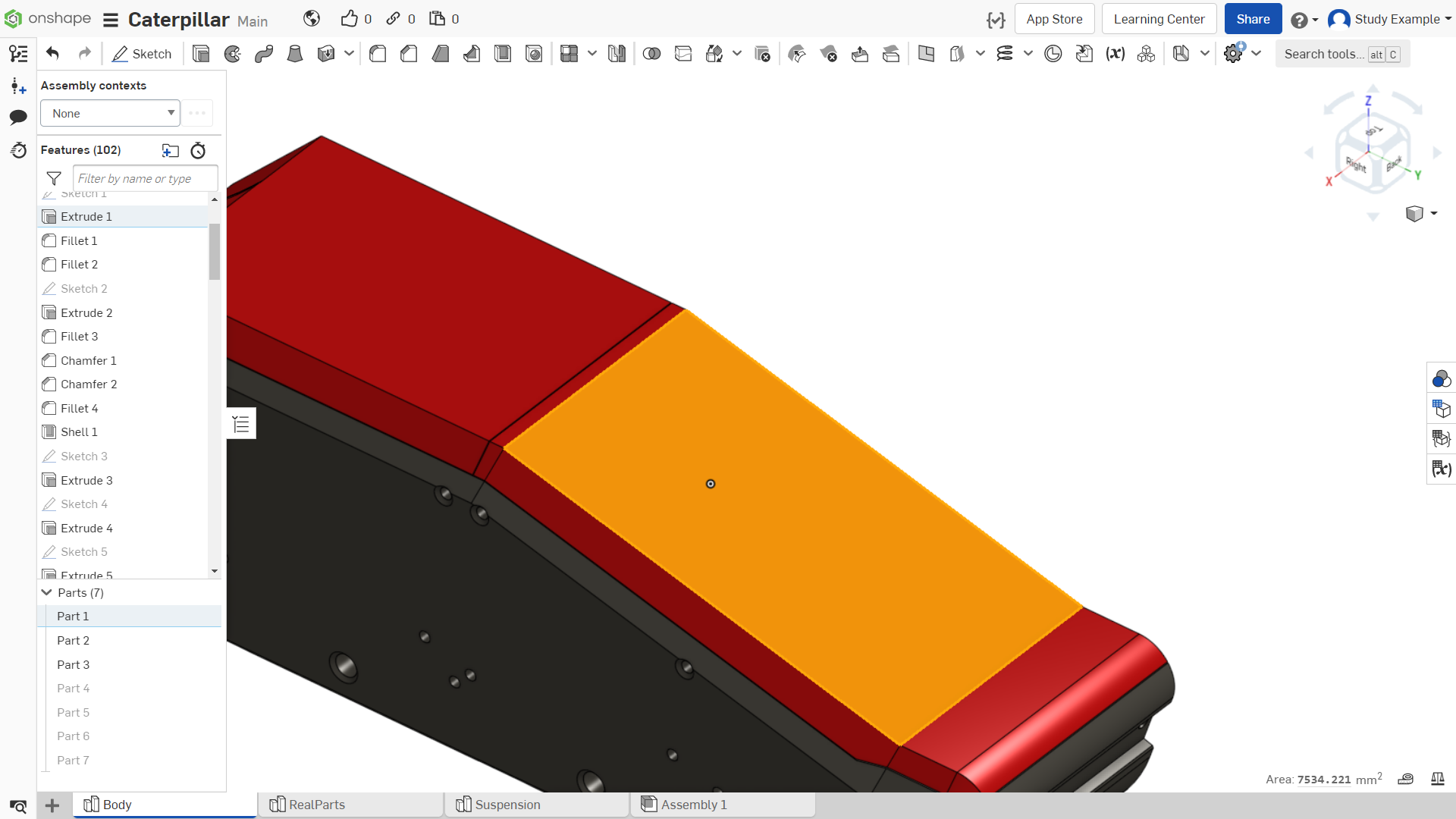This screenshot has width=1456, height=819.
Task: Select the Revolve tool
Action: (x=233, y=54)
